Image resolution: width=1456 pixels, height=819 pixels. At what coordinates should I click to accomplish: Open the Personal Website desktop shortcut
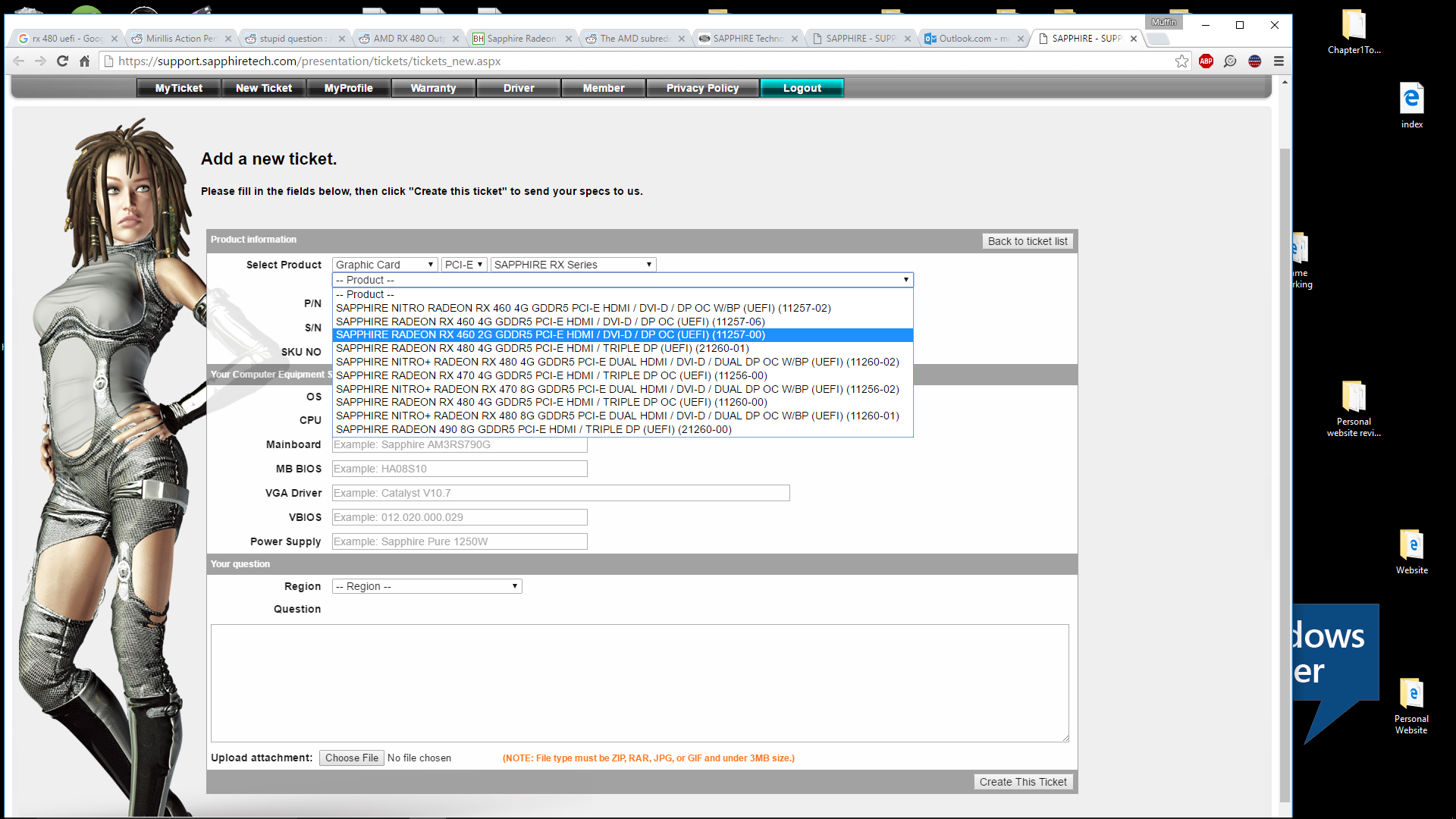[1411, 705]
